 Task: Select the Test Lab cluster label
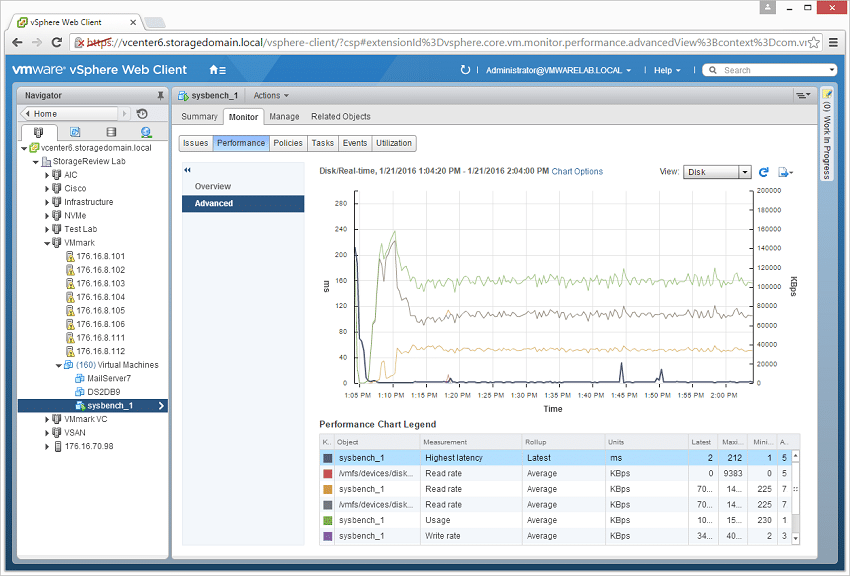[81, 229]
